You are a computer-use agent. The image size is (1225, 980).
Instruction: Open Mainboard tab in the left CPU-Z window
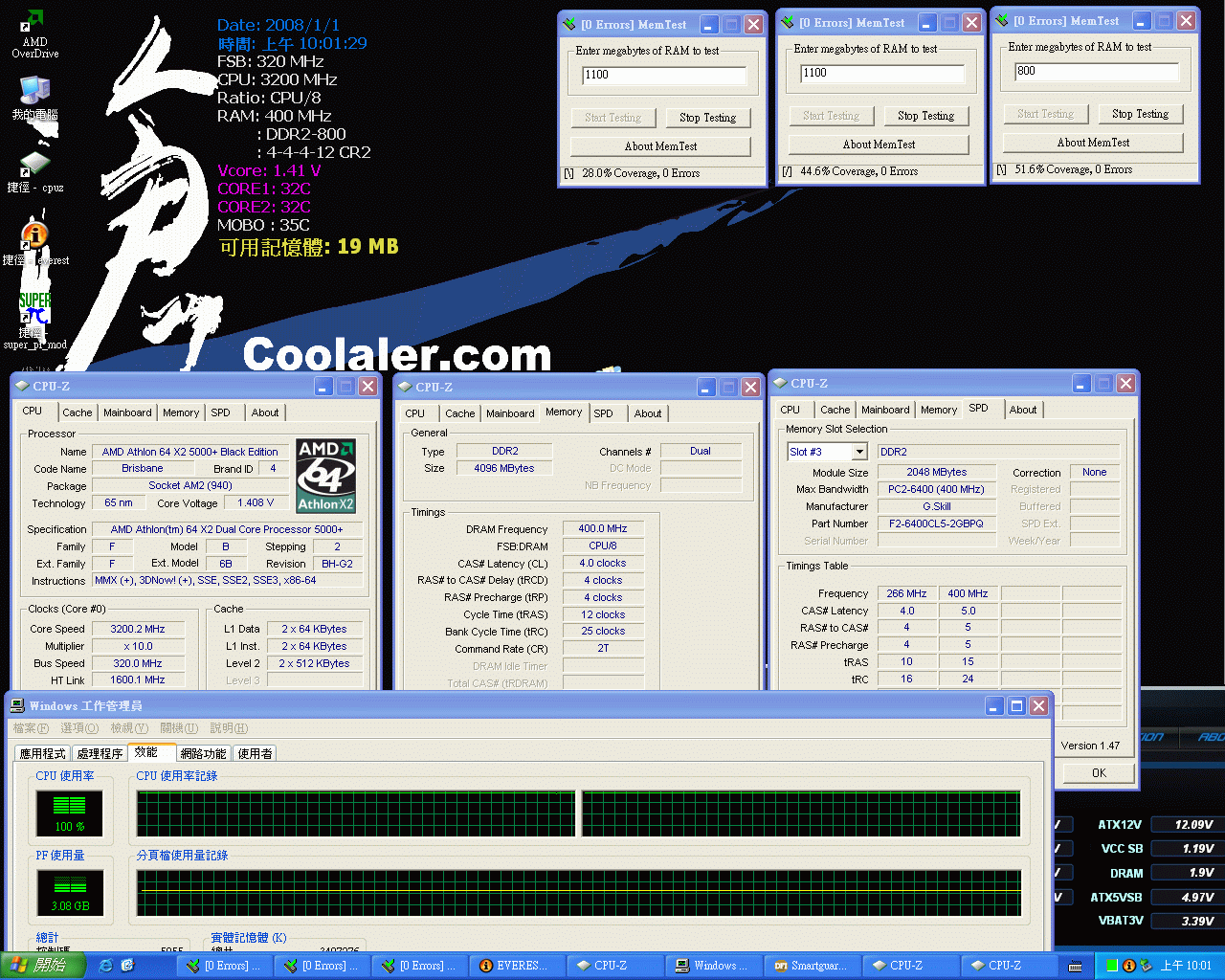(127, 412)
